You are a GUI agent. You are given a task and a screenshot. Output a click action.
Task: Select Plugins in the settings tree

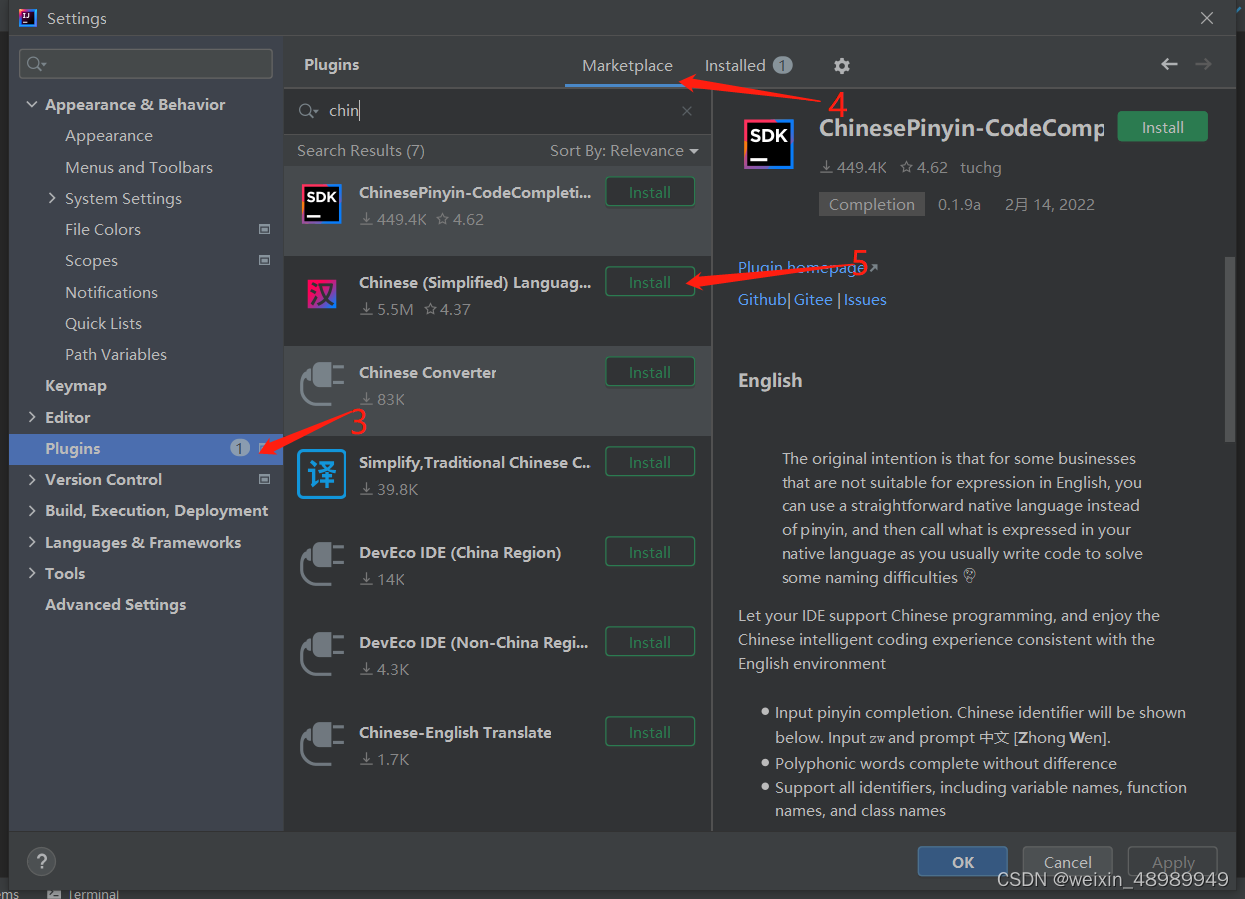(x=146, y=448)
